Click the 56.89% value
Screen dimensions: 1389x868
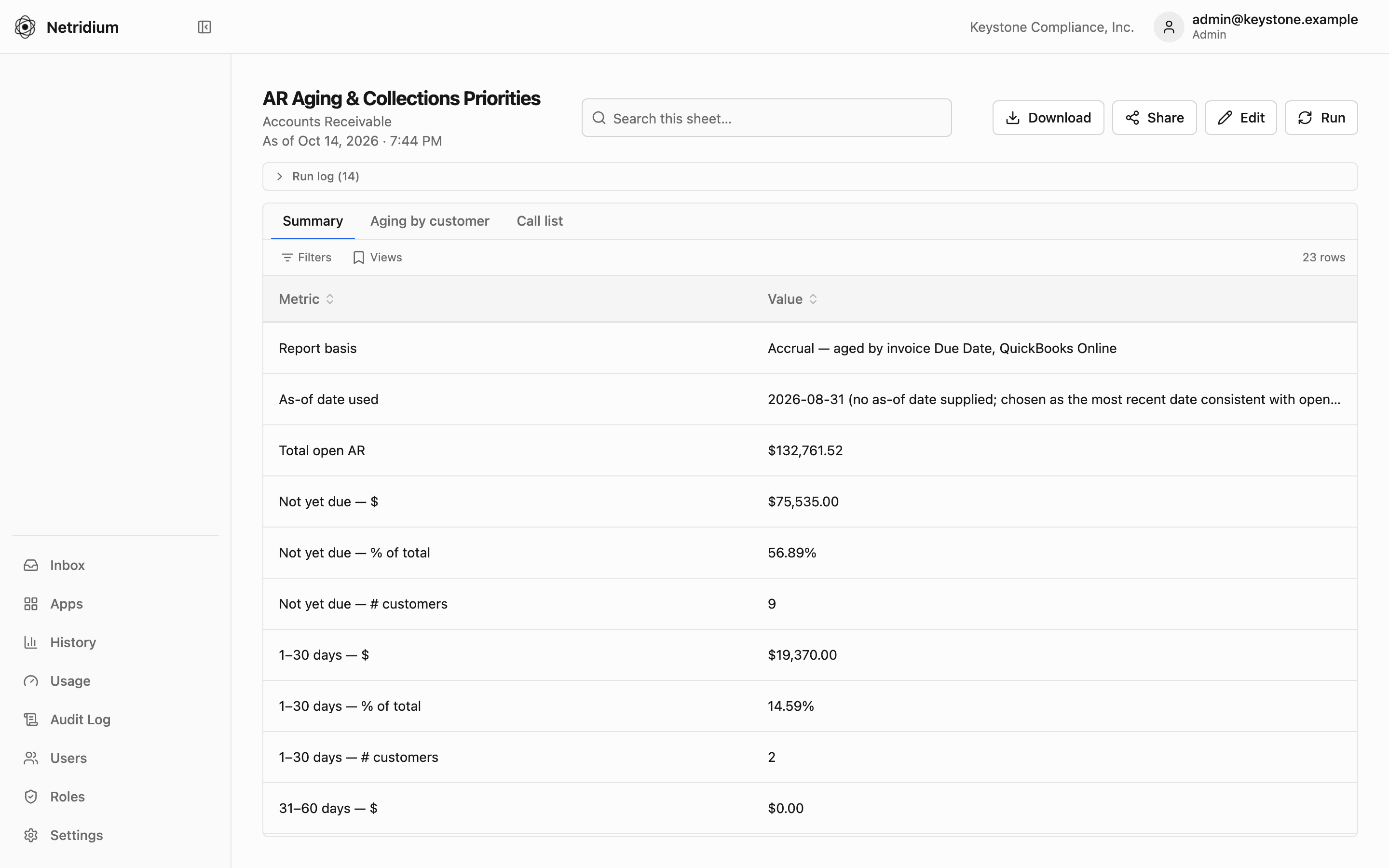coord(792,553)
